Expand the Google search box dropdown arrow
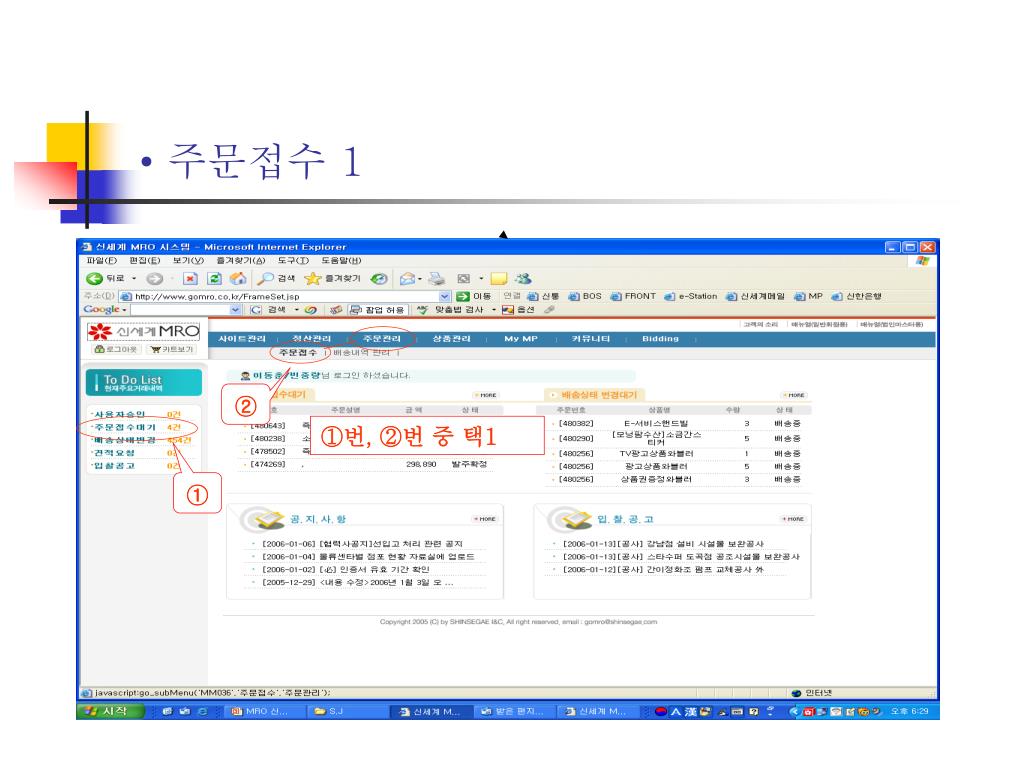 (236, 310)
